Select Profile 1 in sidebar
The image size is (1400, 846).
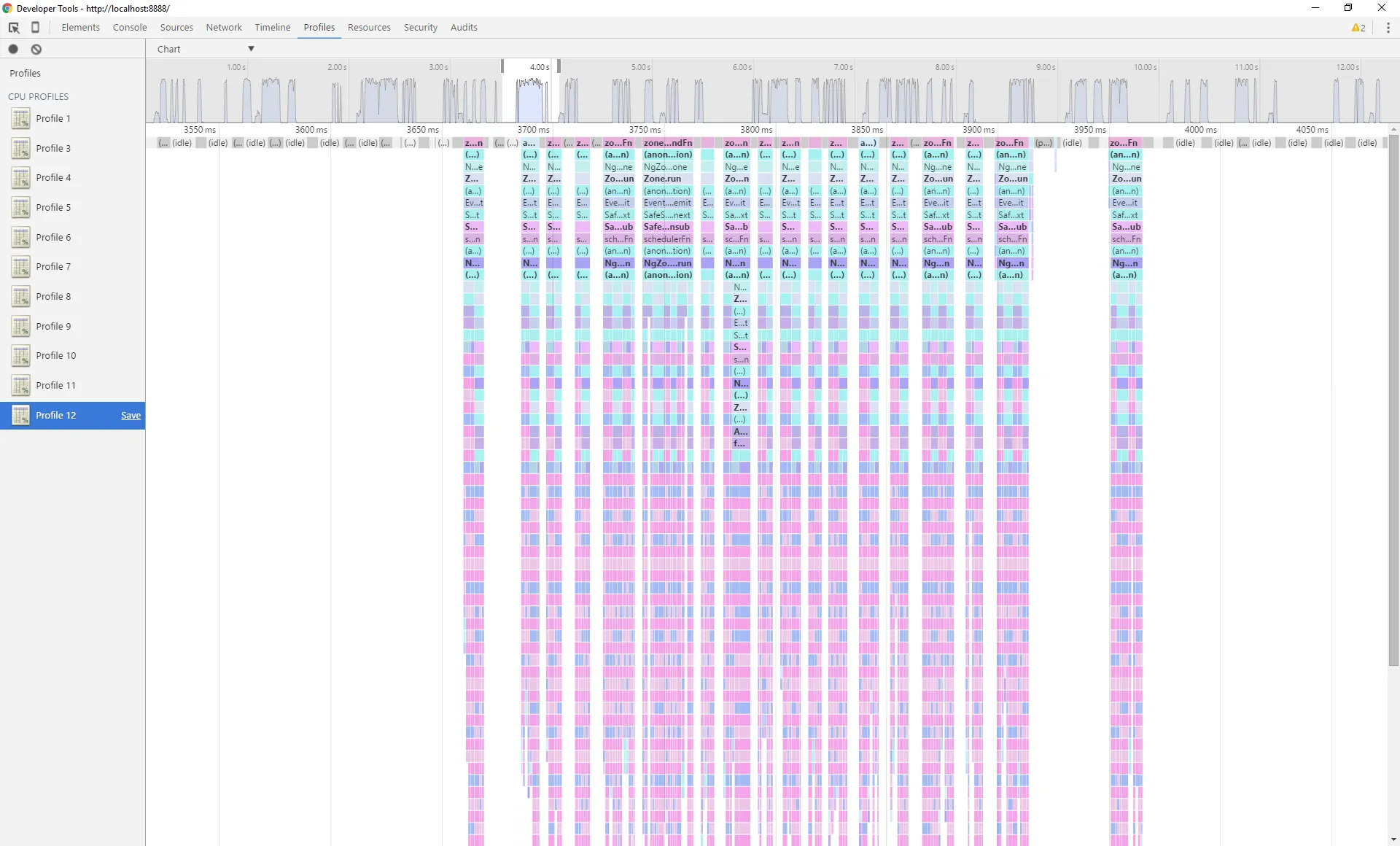point(53,118)
